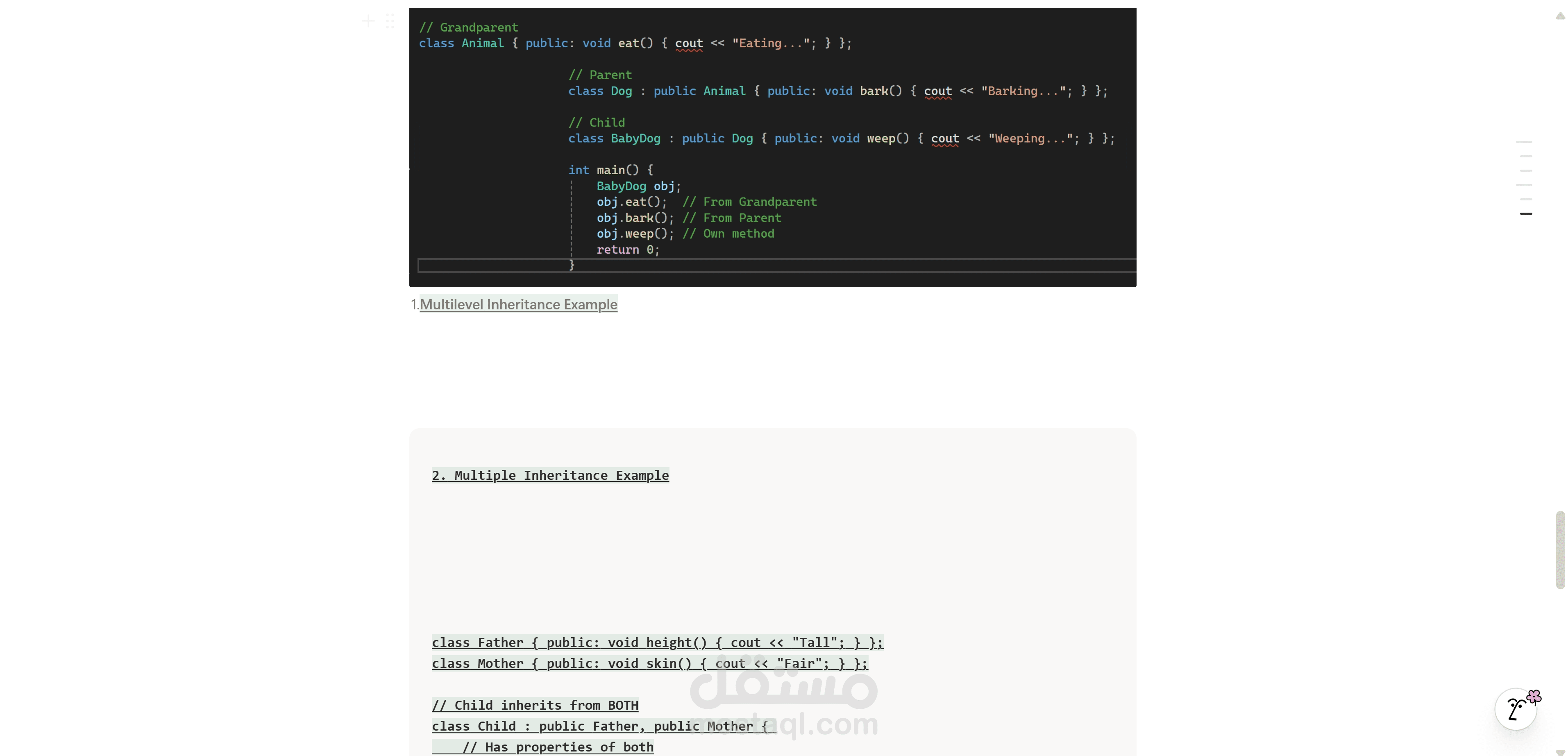The height and width of the screenshot is (756, 1568).
Task: Click the six-dot drag handle icon
Action: pos(390,22)
